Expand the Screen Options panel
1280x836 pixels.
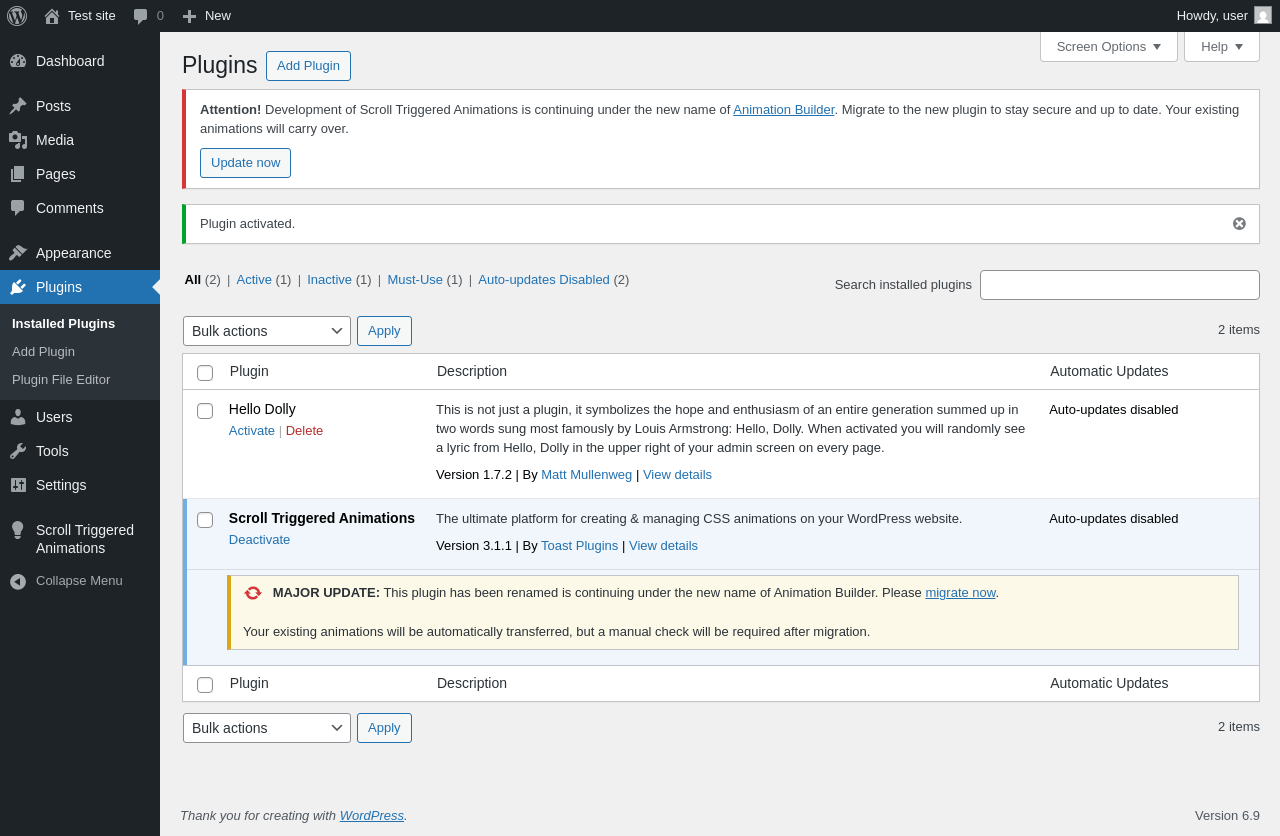point(1108,46)
